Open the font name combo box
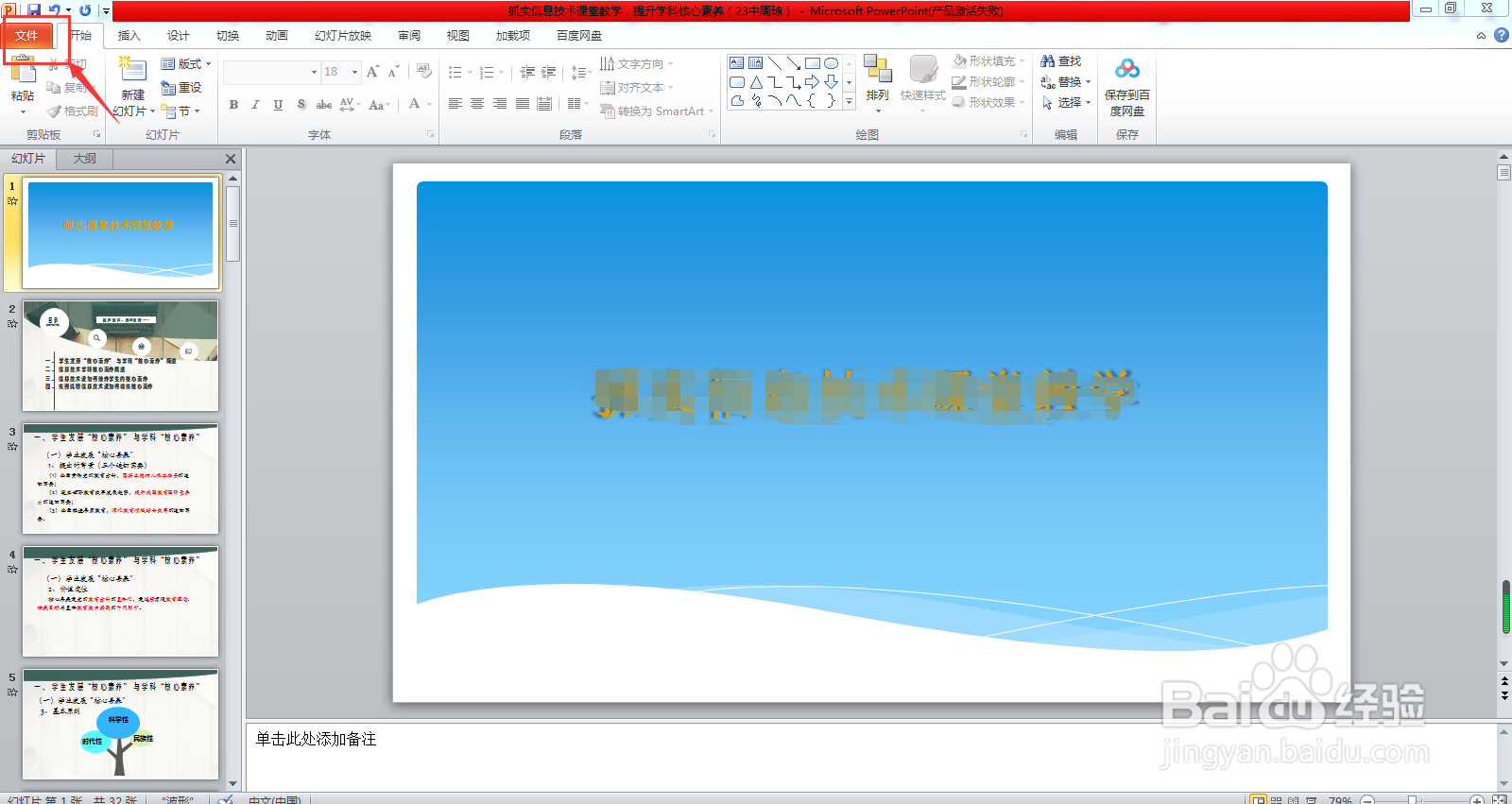Viewport: 1512px width, 804px height. [272, 72]
